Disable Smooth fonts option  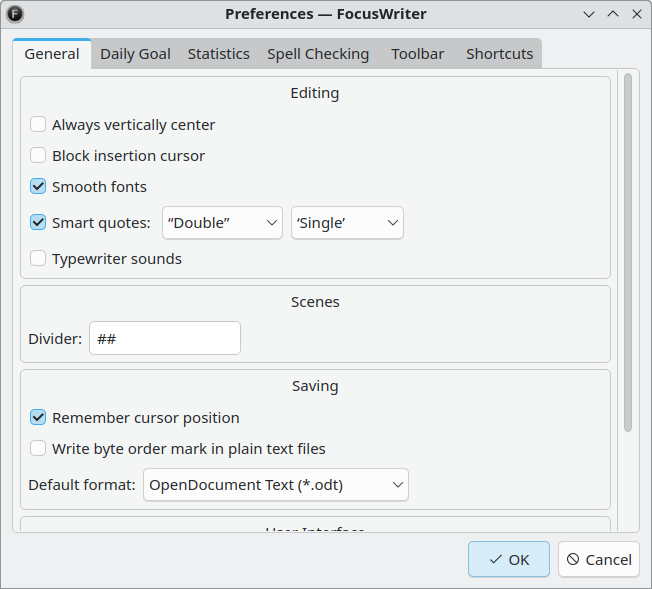click(x=38, y=186)
